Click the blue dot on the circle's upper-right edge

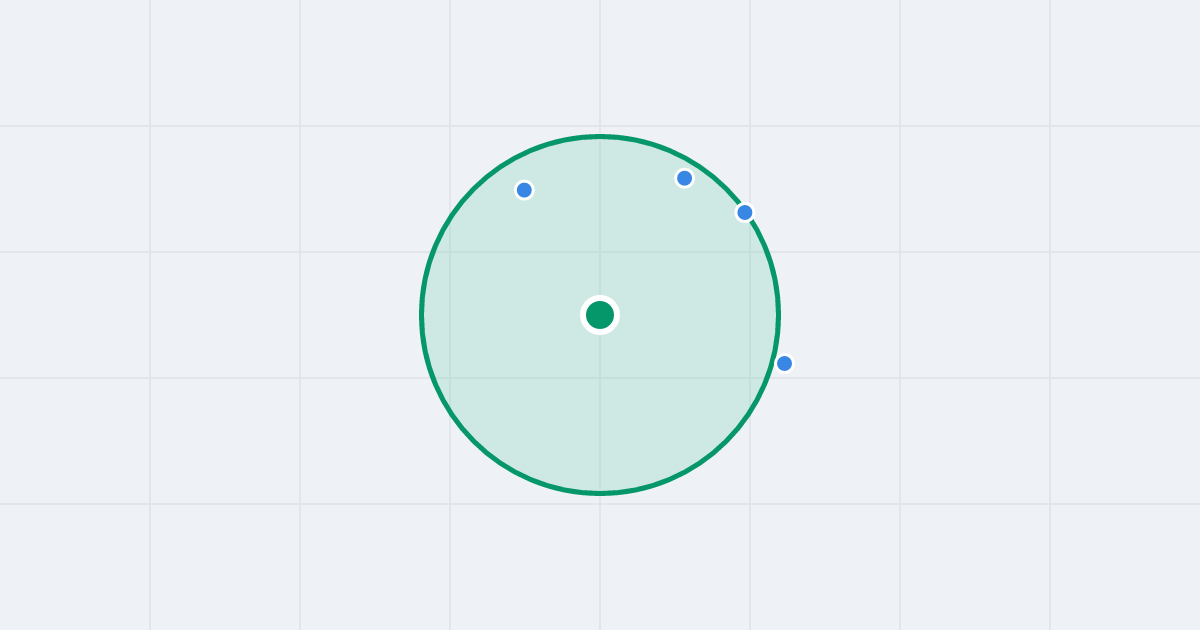[x=744, y=212]
